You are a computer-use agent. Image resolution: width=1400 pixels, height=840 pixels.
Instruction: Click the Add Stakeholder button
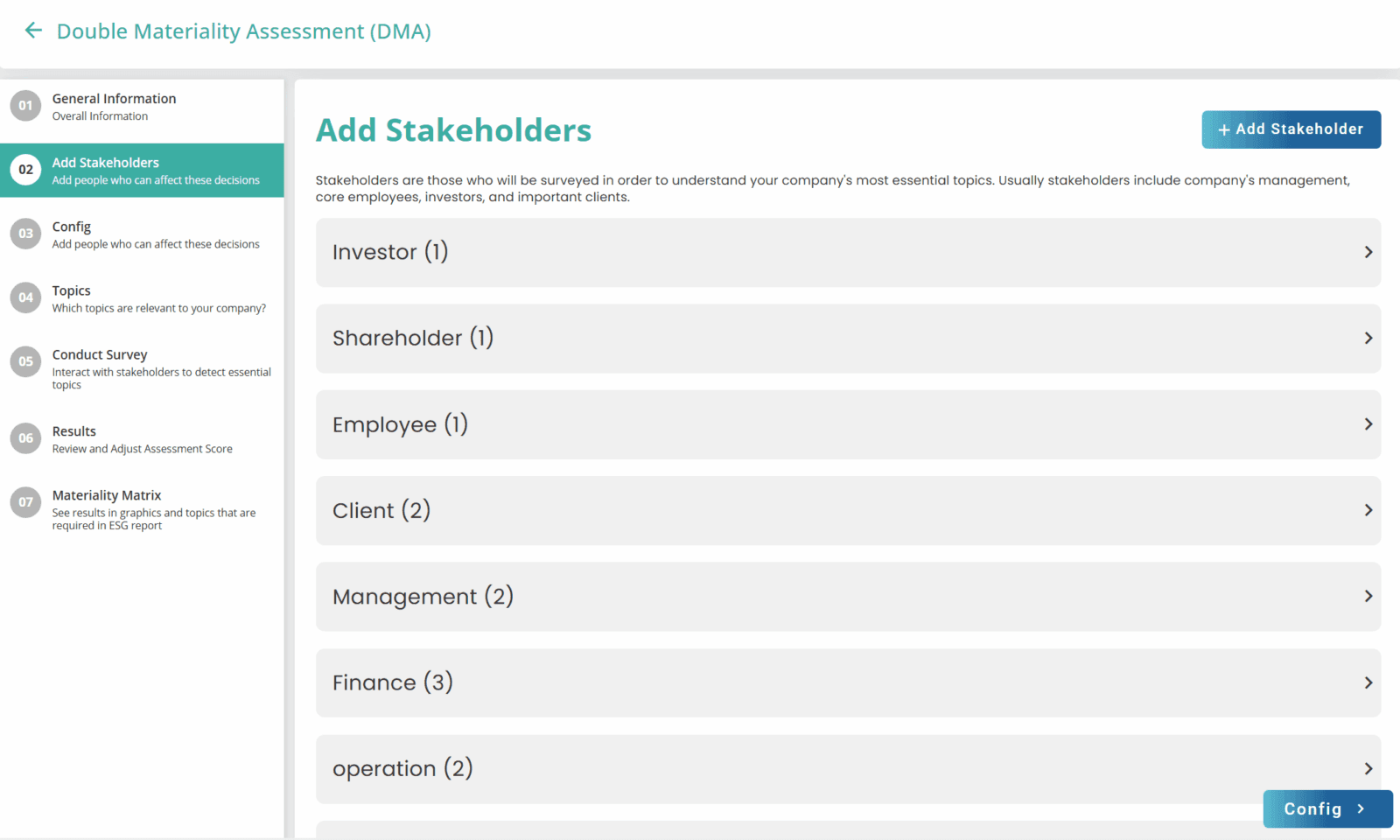coord(1291,129)
